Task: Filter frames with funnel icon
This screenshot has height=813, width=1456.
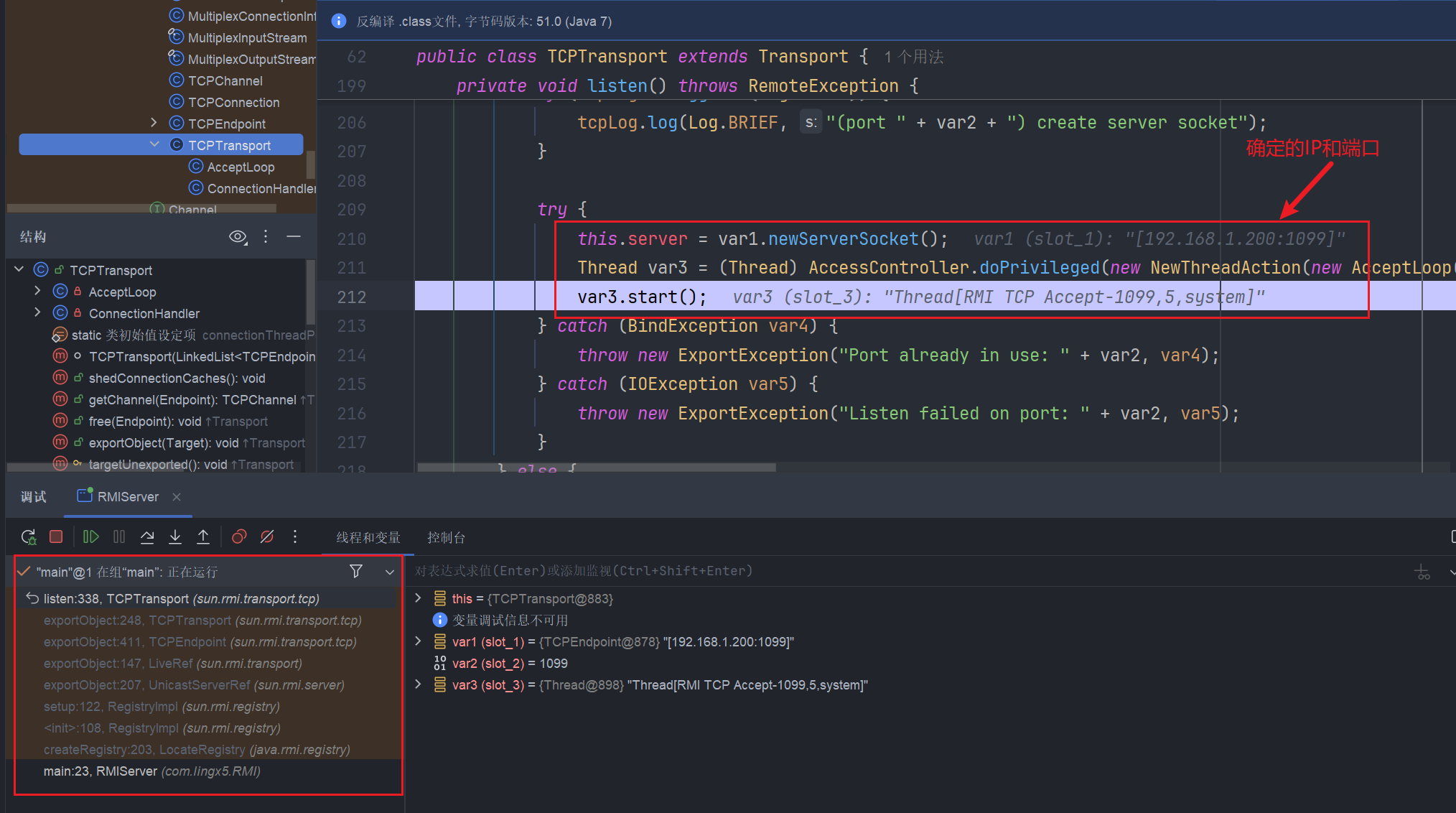Action: (355, 571)
